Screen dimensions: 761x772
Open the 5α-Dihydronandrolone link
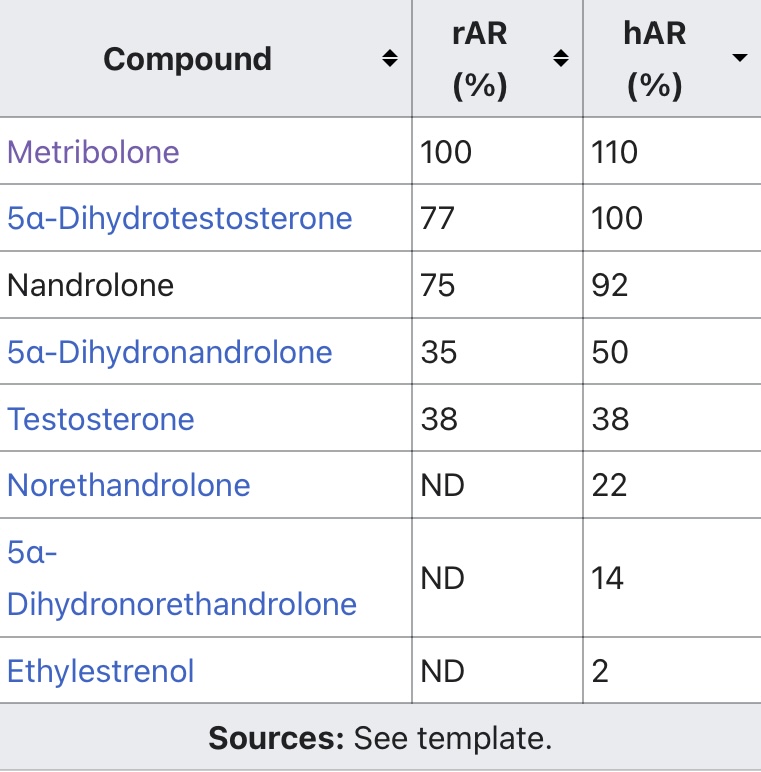(x=170, y=352)
